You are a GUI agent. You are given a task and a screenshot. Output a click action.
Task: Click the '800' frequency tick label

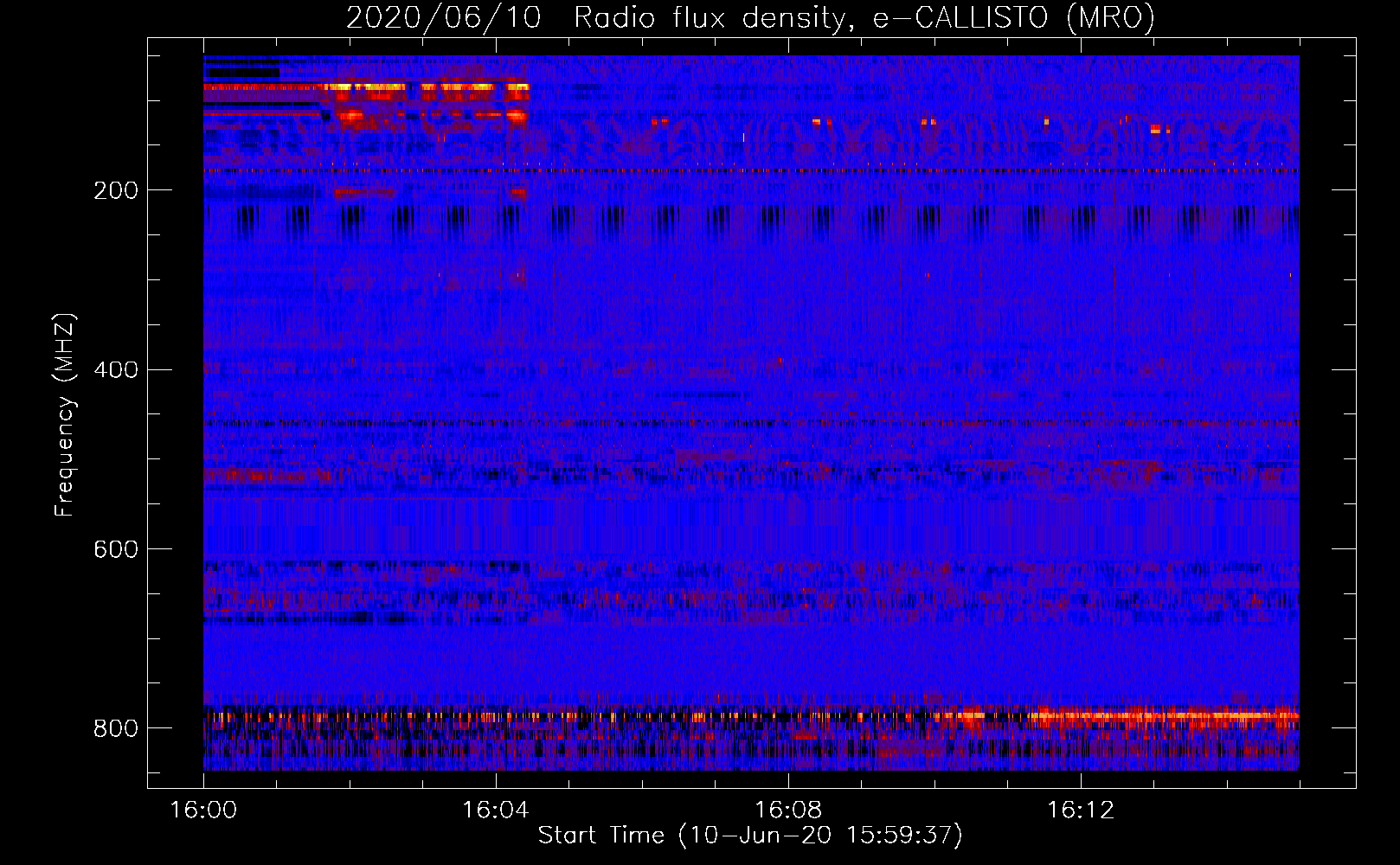click(116, 728)
